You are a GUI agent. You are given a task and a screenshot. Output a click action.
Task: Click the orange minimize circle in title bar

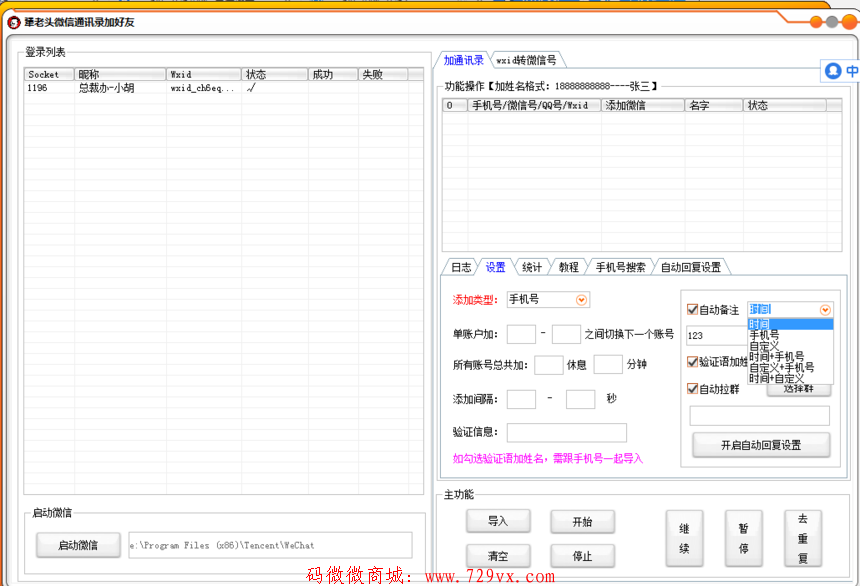tap(816, 22)
